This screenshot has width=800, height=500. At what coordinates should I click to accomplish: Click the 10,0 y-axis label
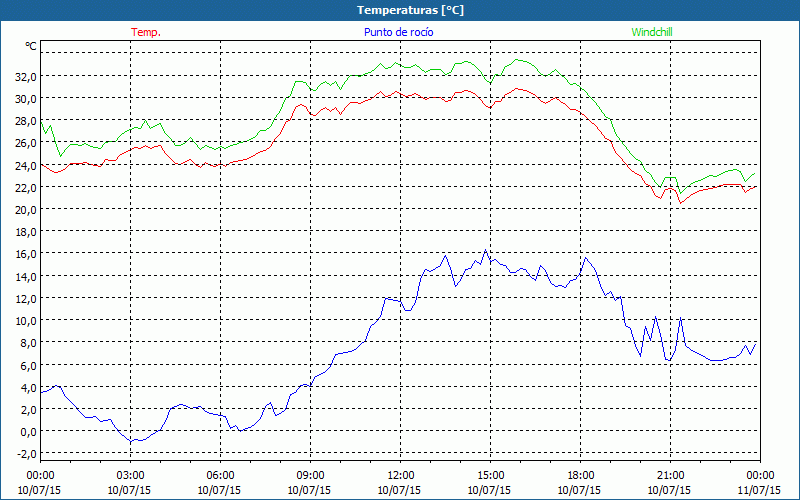(26, 320)
